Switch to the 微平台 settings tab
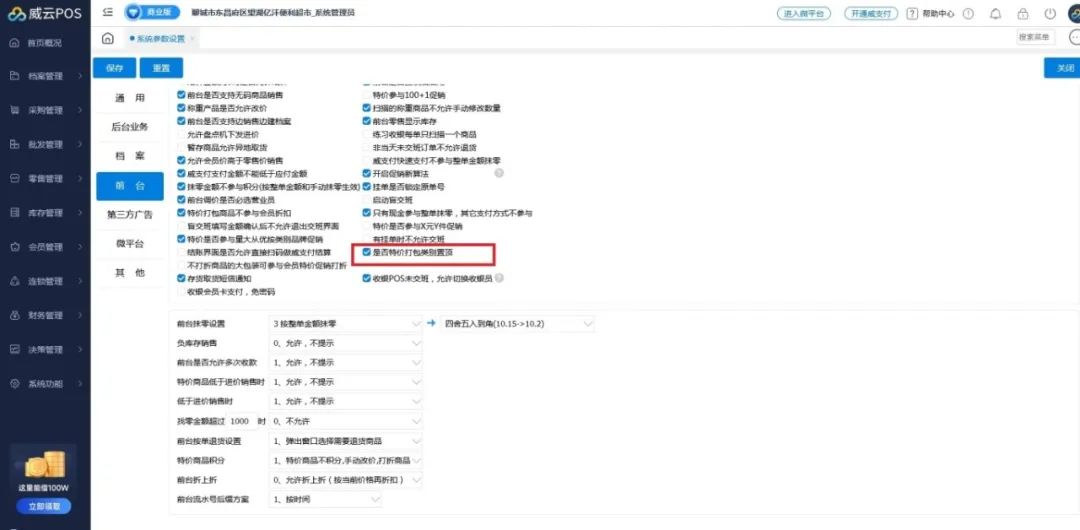This screenshot has height=530, width=1080. (x=129, y=244)
